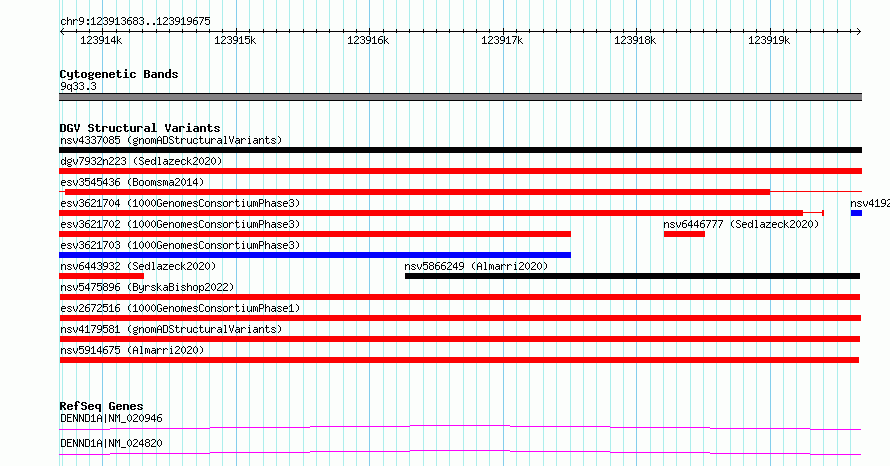Image resolution: width=890 pixels, height=466 pixels.
Task: Click the nsv4337085 black variant bar
Action: coord(460,150)
